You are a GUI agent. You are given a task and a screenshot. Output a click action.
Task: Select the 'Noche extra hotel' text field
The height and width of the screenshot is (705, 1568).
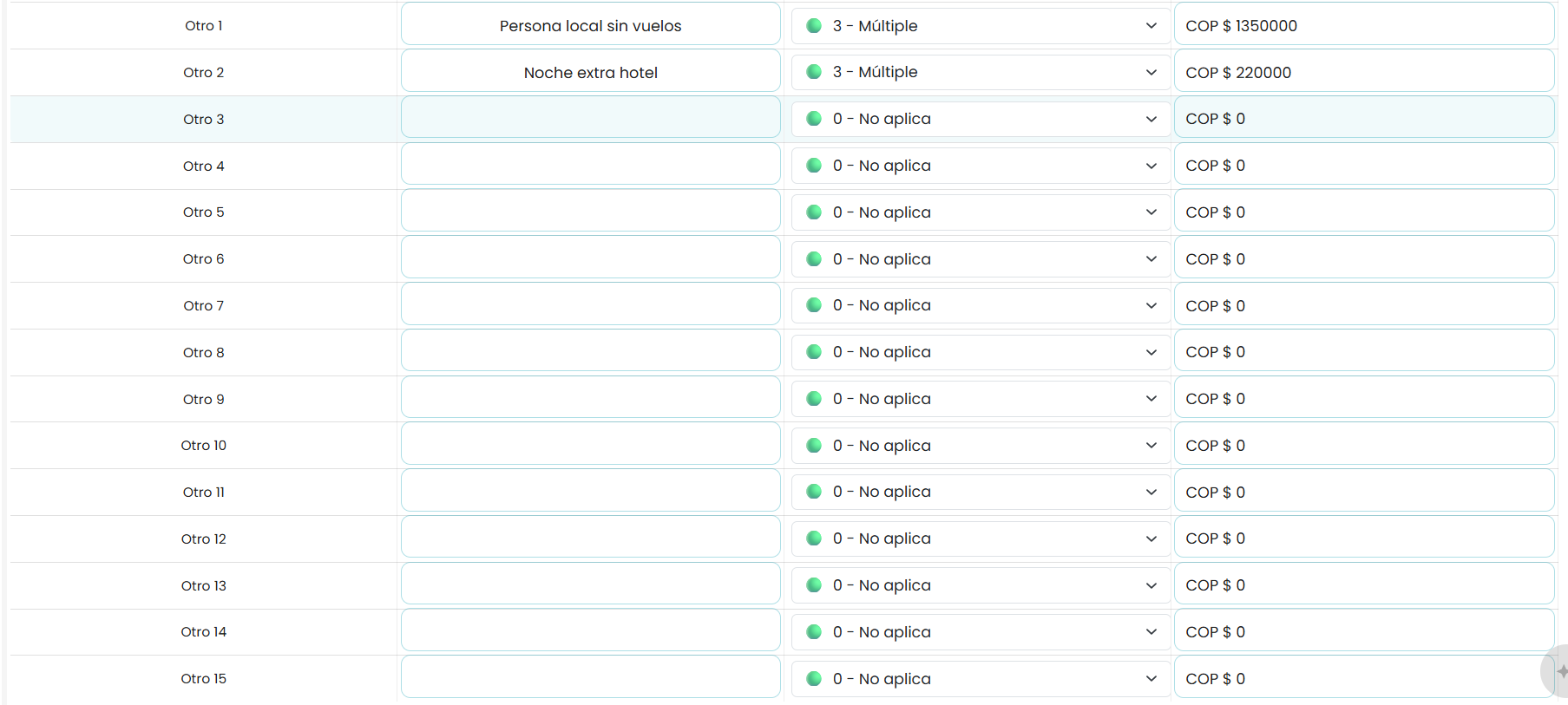coord(590,71)
